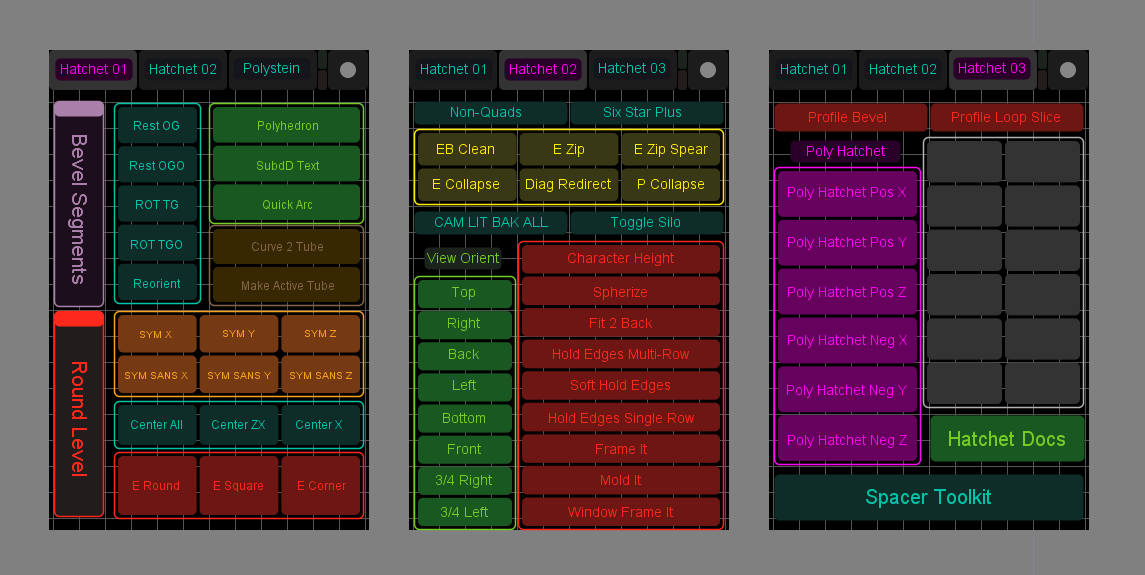Image resolution: width=1145 pixels, height=575 pixels.
Task: Click Make Active Tube button
Action: [287, 286]
